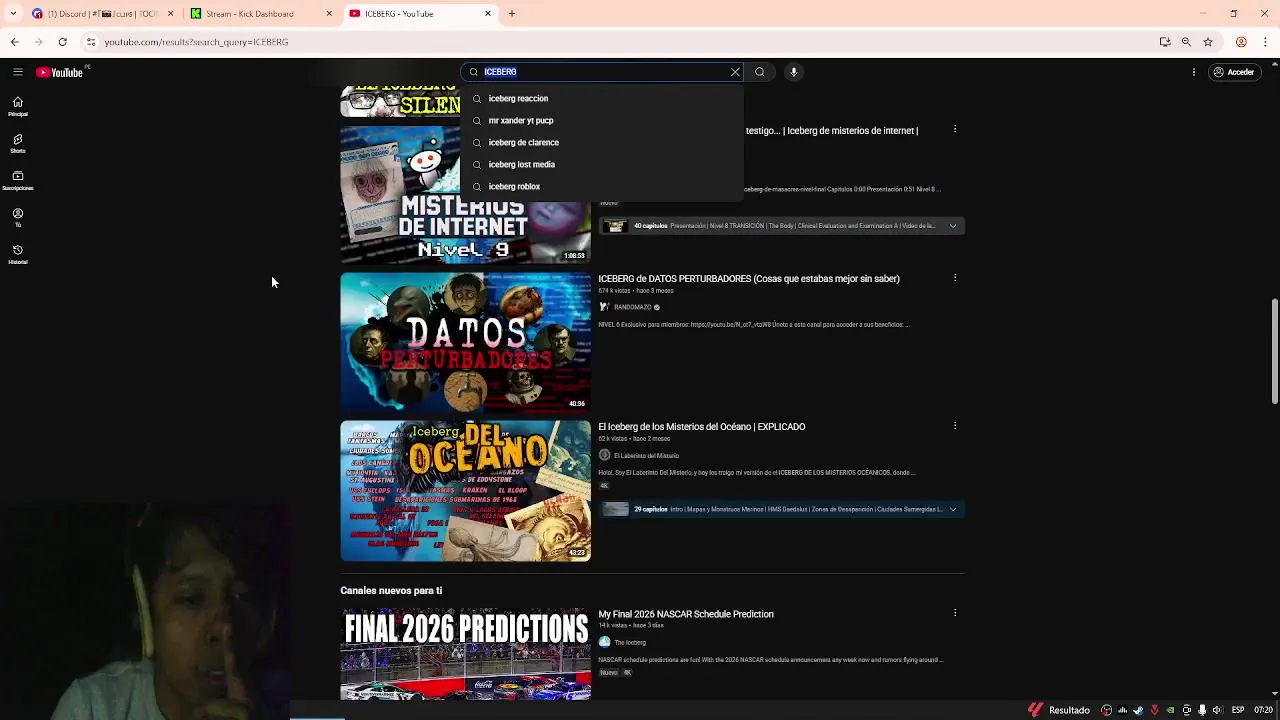Open the Chrome profile avatar

click(1241, 42)
